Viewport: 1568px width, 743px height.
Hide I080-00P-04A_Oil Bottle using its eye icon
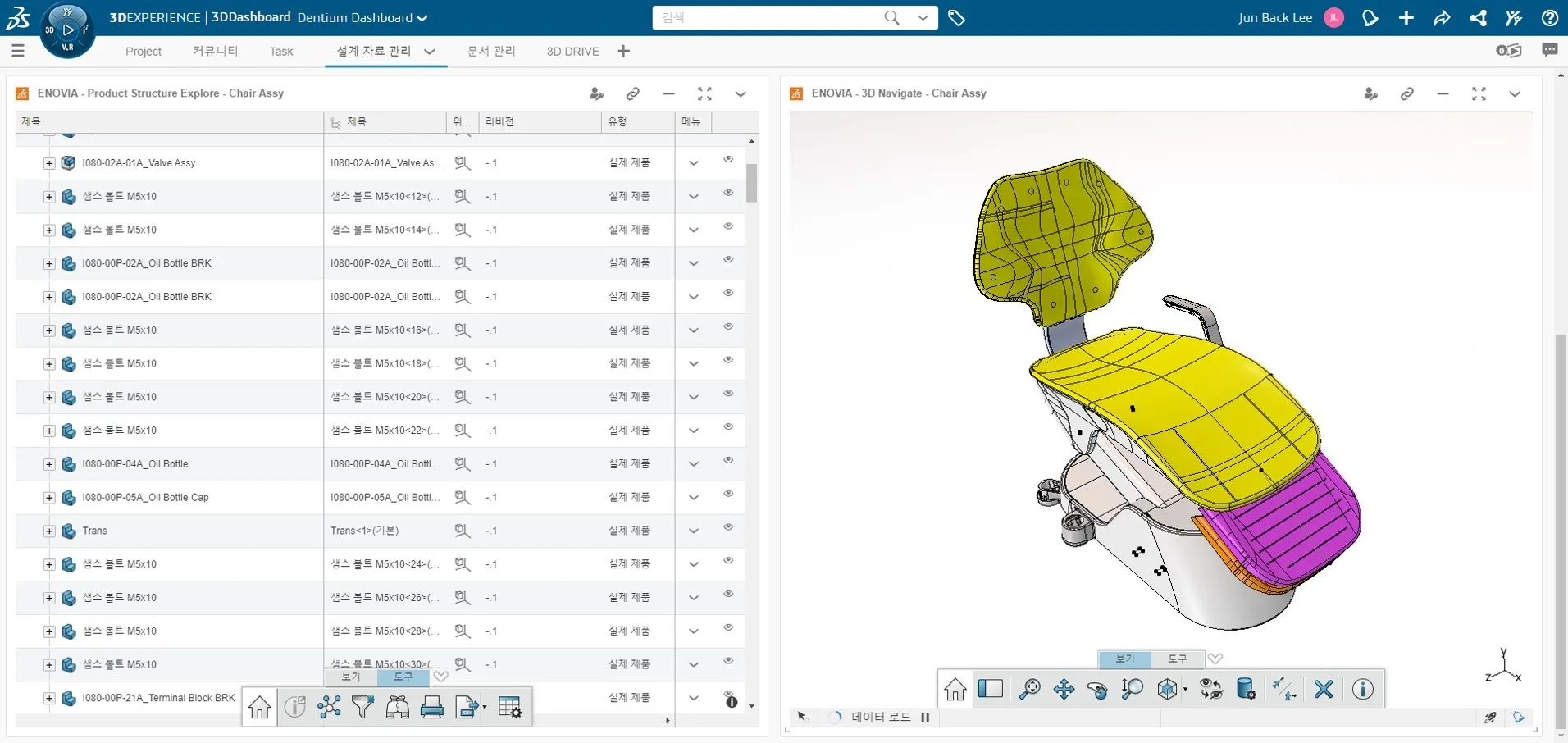coord(728,460)
